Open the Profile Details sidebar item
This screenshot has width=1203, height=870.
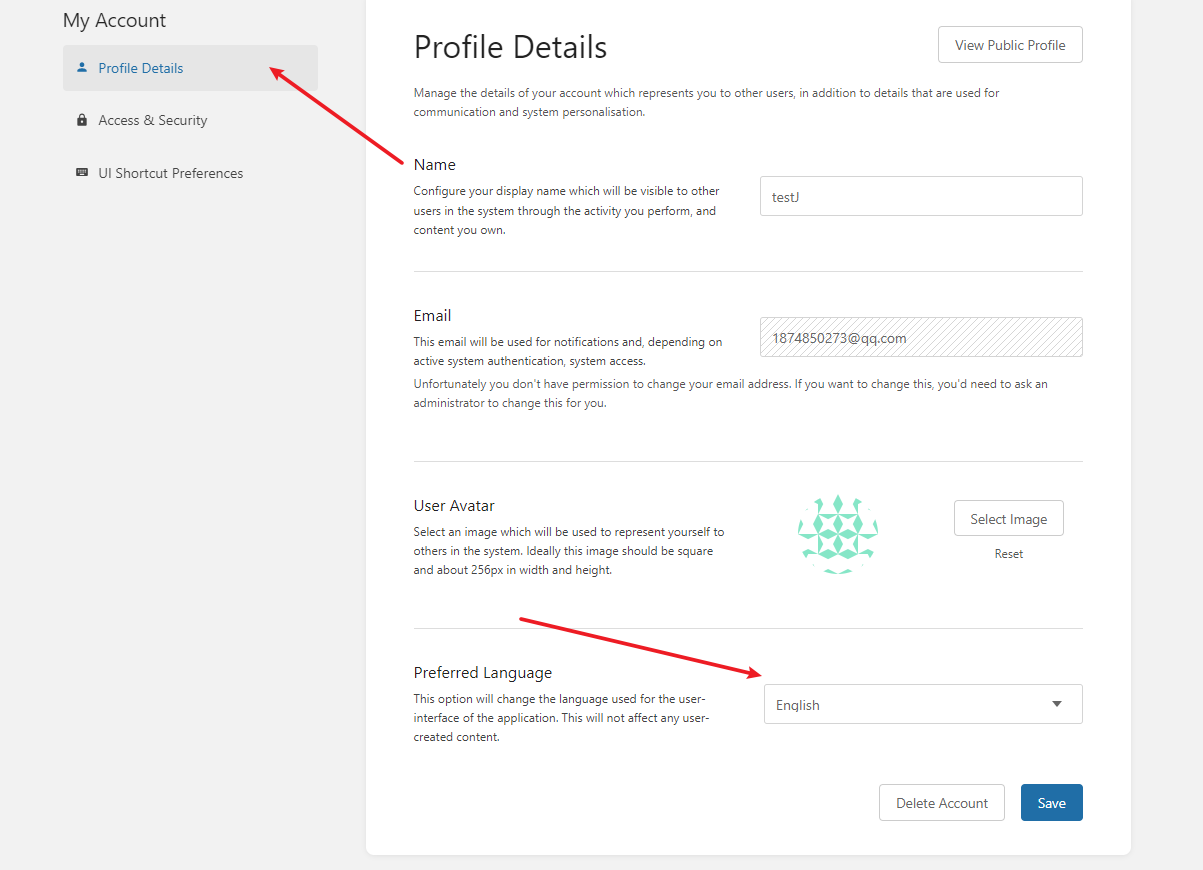point(141,68)
